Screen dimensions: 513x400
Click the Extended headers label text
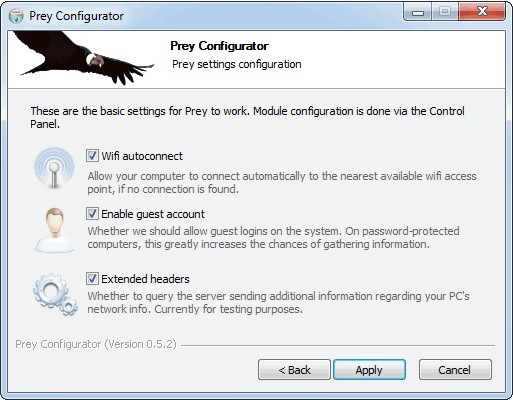point(145,279)
